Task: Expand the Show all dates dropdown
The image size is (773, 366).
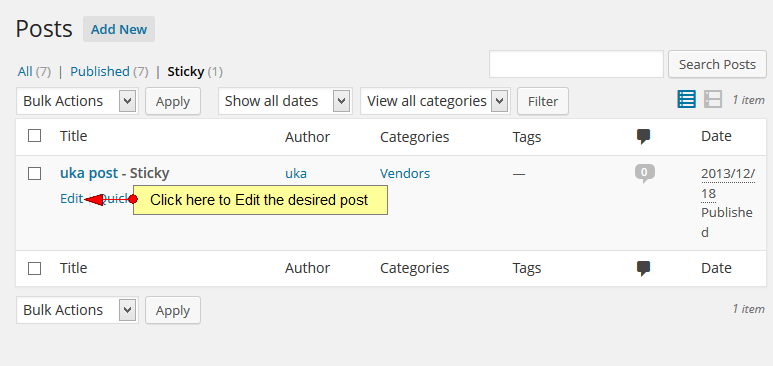Action: click(285, 101)
